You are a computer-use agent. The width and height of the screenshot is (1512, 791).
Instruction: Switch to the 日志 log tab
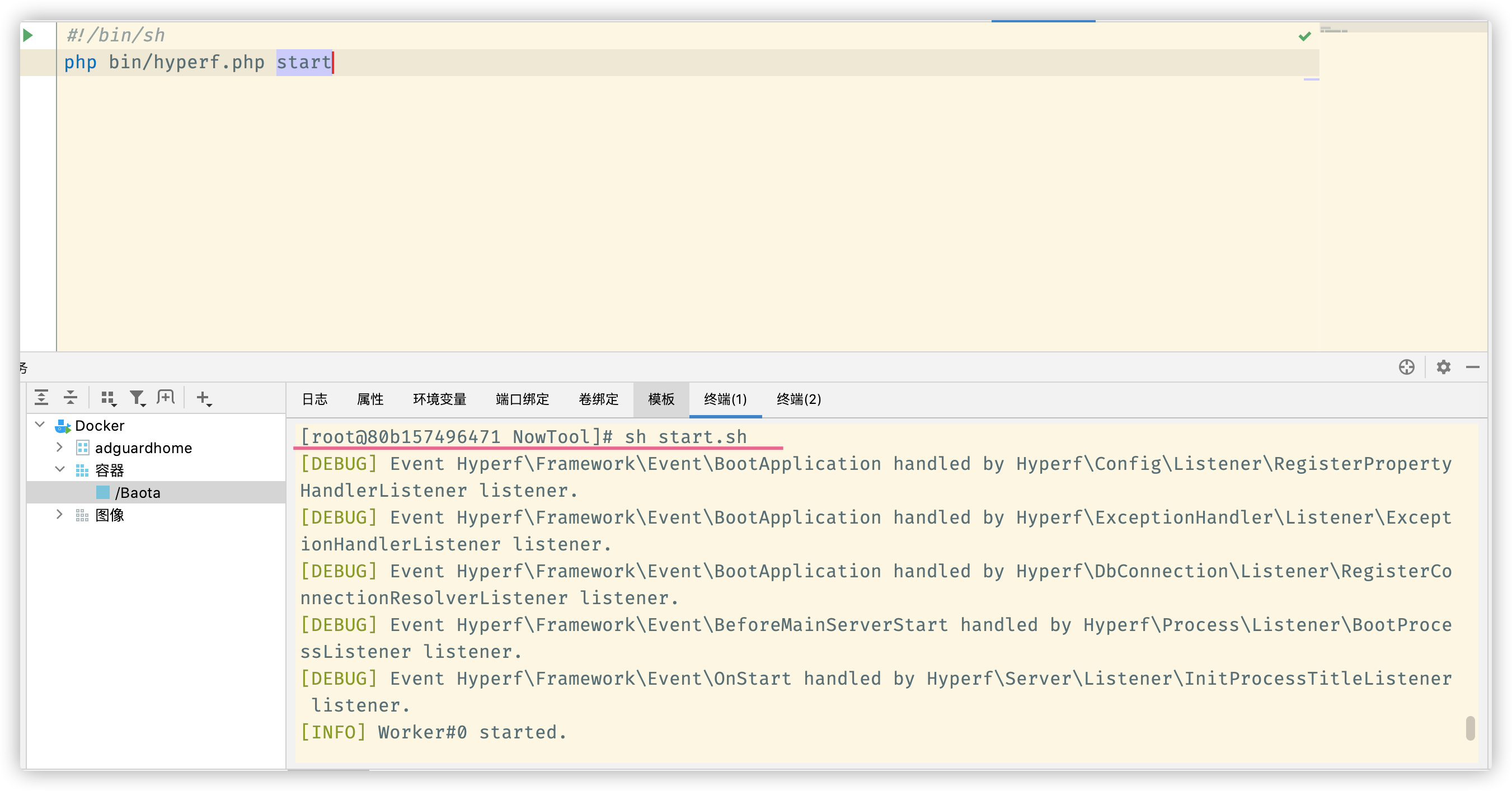click(314, 399)
